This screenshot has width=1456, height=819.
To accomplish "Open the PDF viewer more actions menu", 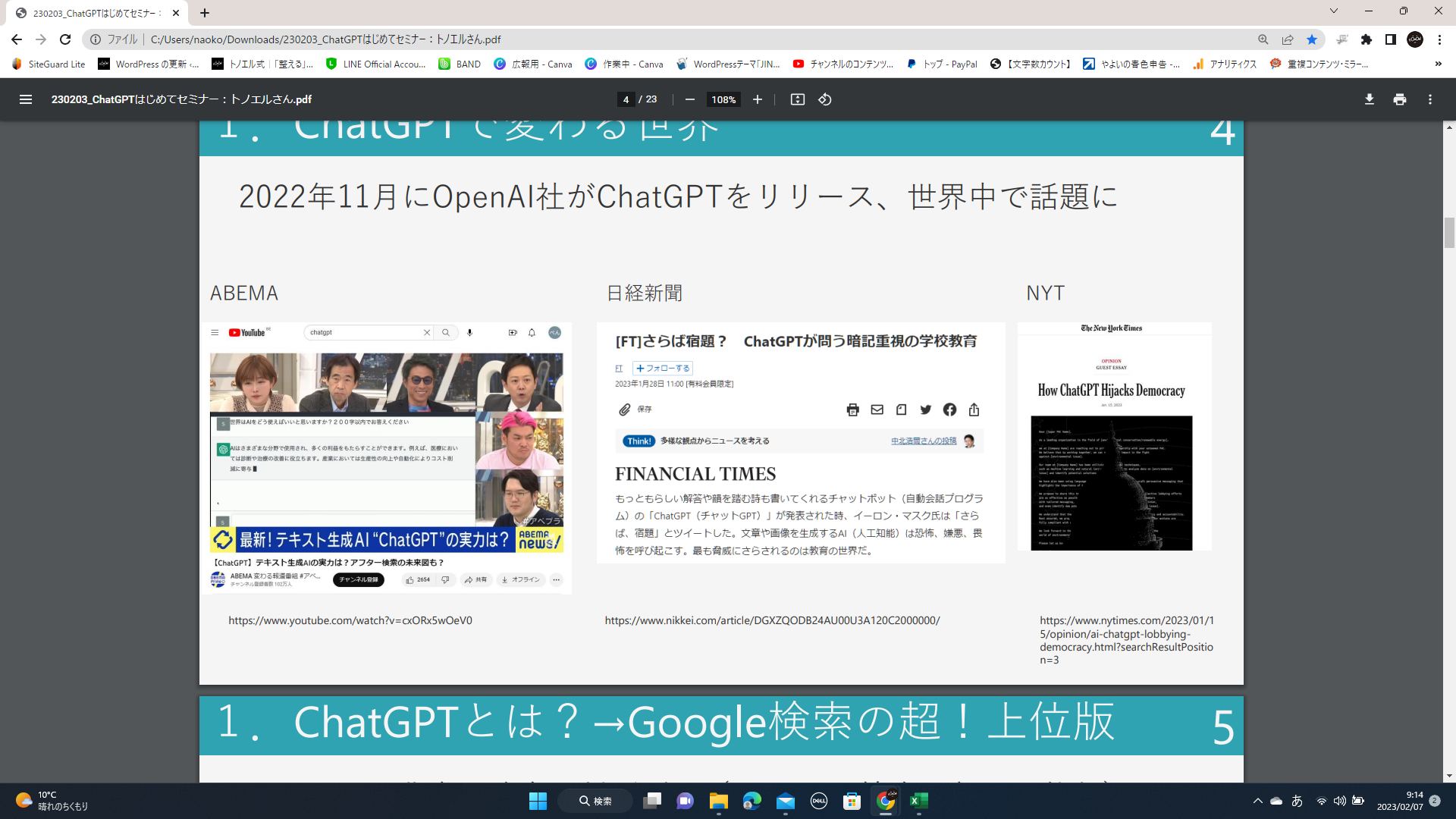I will [1430, 99].
